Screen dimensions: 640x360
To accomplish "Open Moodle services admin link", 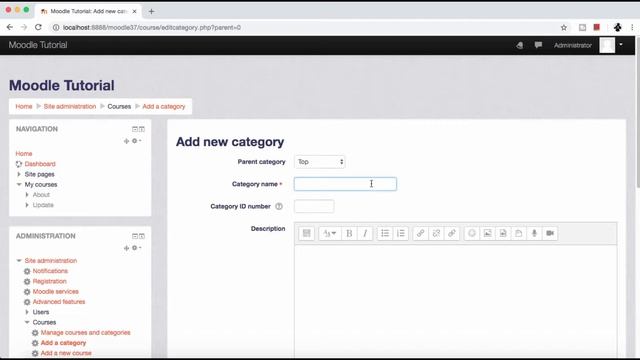I will click(x=56, y=291).
